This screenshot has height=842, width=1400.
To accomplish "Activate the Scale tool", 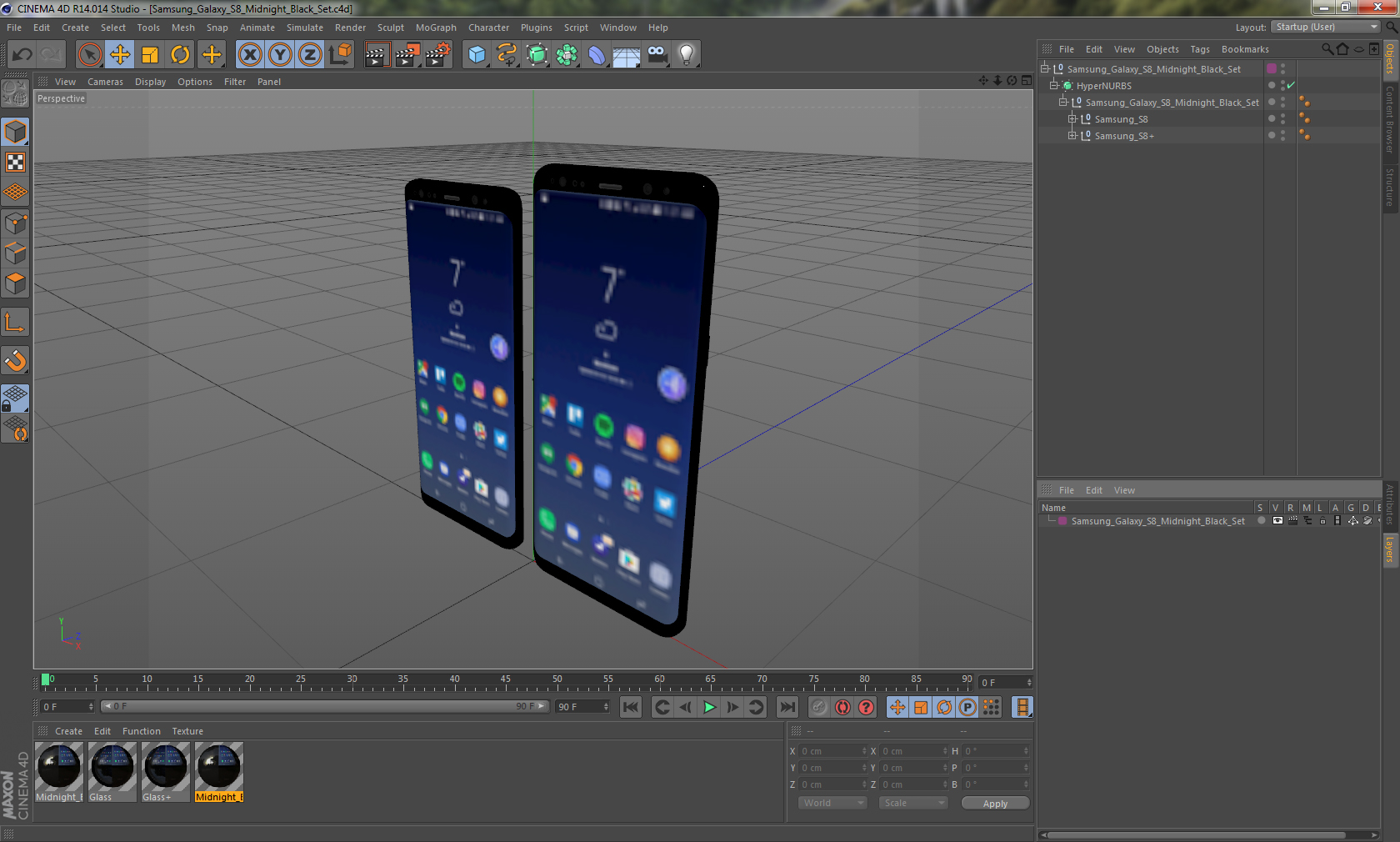I will pyautogui.click(x=150, y=55).
